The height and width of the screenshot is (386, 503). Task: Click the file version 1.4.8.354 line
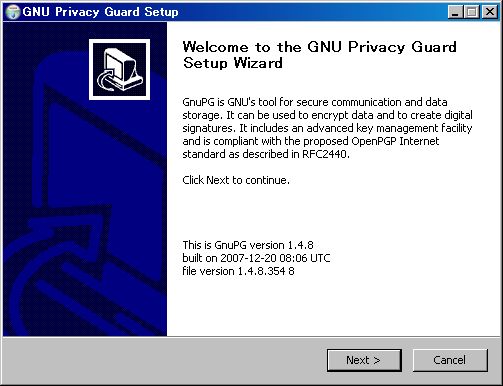(238, 271)
